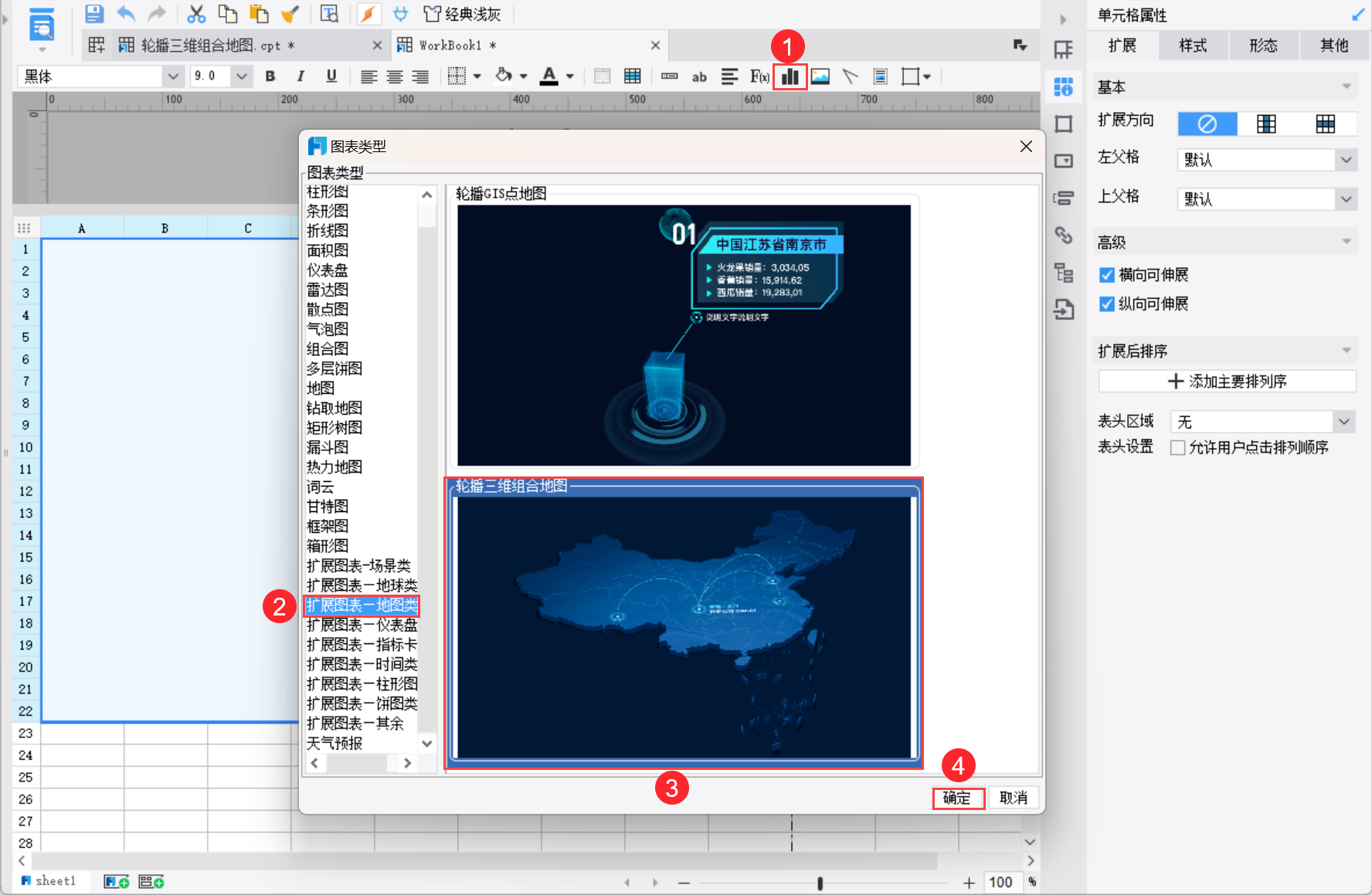The width and height of the screenshot is (1372, 895).
Task: Open the hyperlink panel icon in sidebar
Action: tap(1064, 235)
